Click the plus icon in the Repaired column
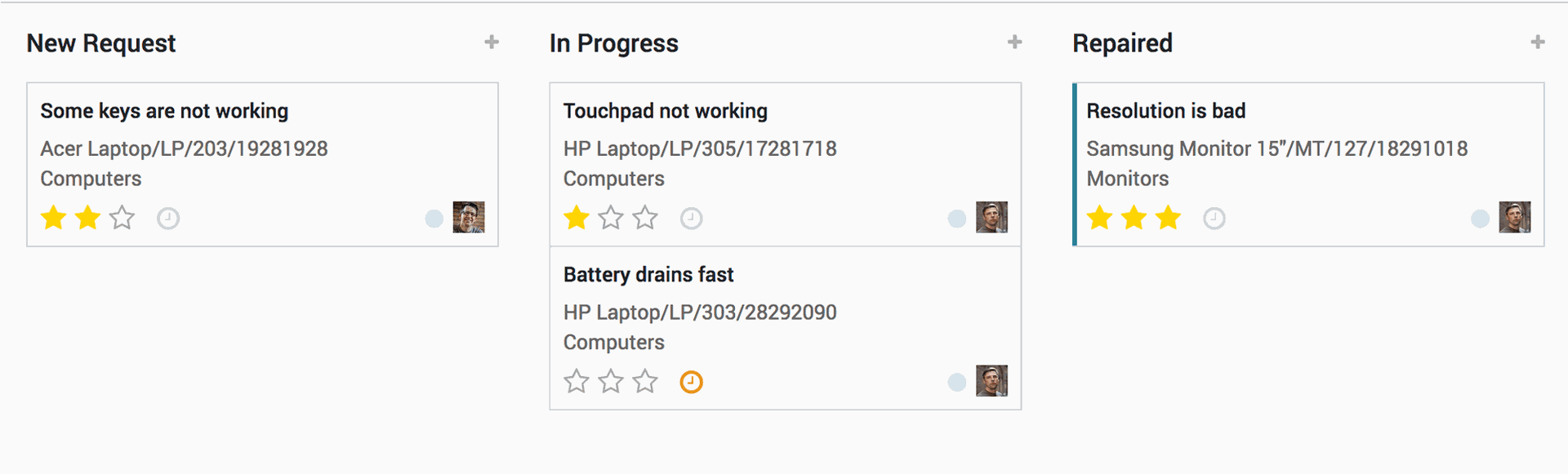Viewport: 1568px width, 474px height. 1539,42
